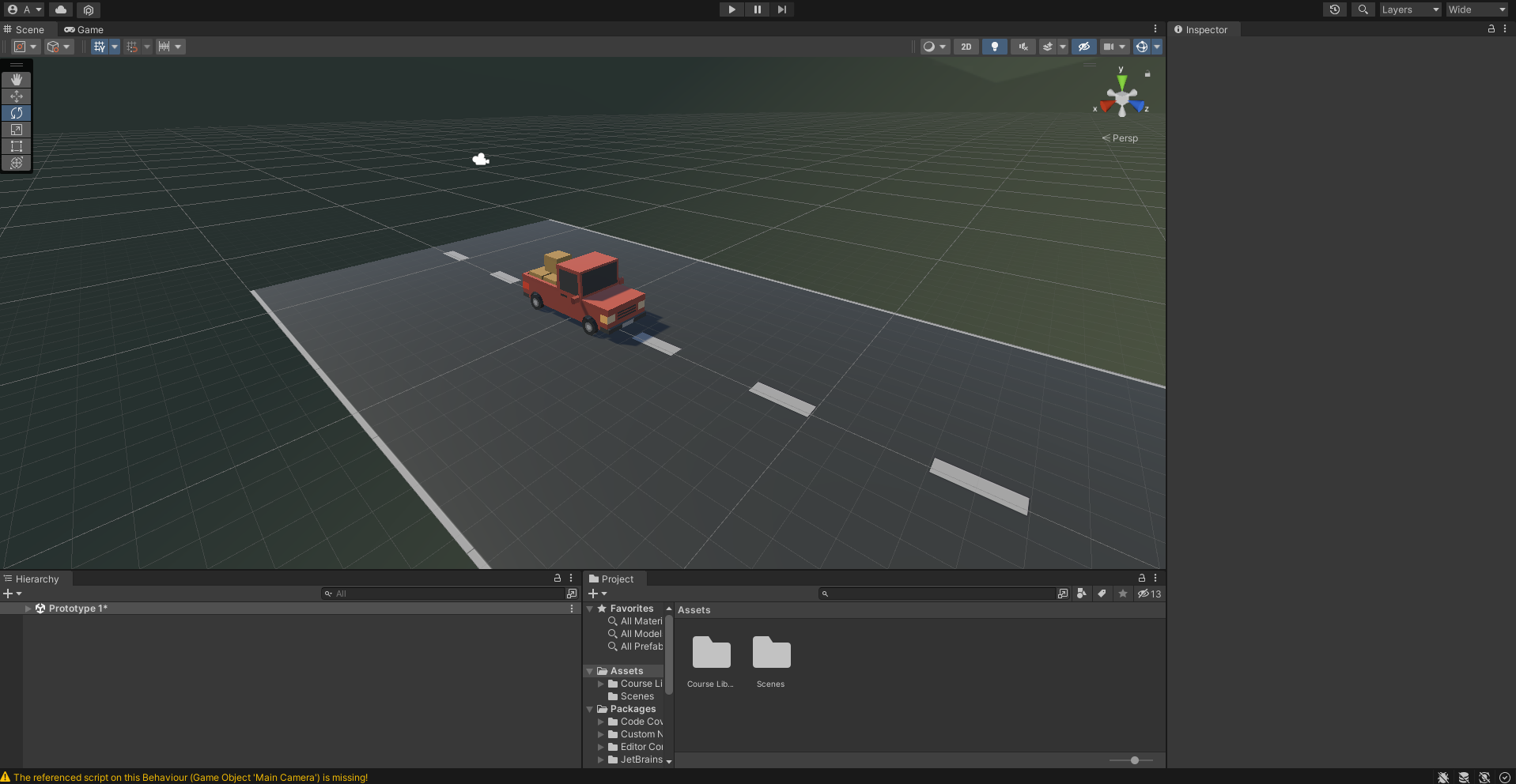This screenshot has height=784, width=1516.
Task: Toggle 2D view mode in Scene
Action: tap(966, 47)
